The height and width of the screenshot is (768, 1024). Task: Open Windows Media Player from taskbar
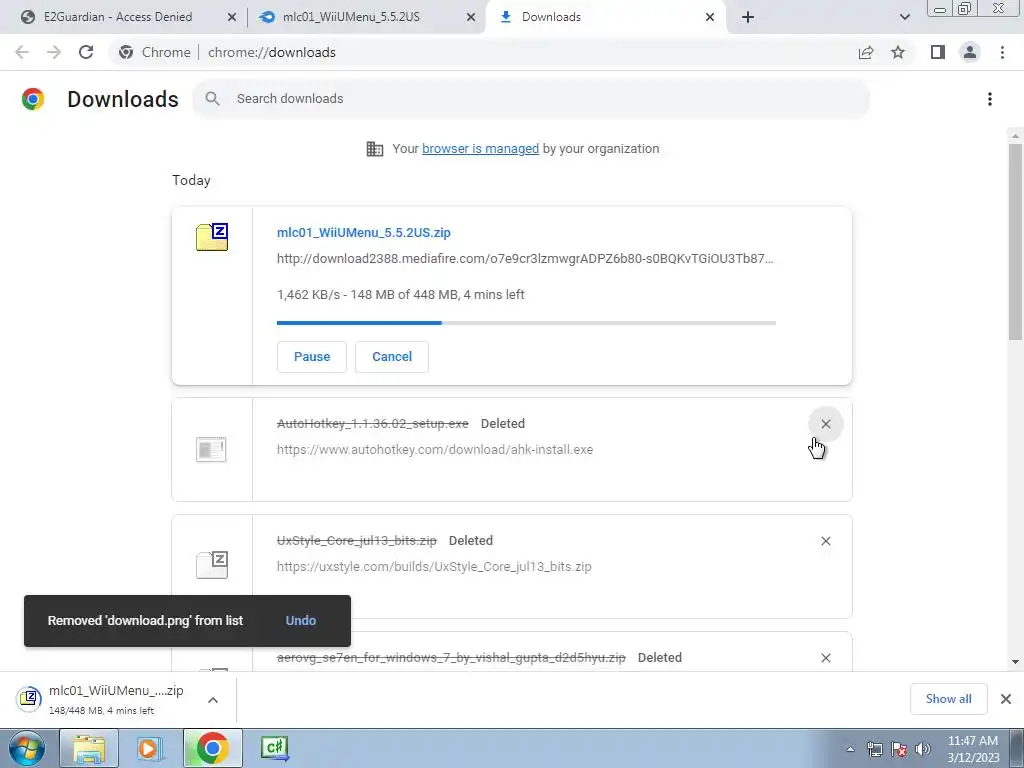coord(150,748)
